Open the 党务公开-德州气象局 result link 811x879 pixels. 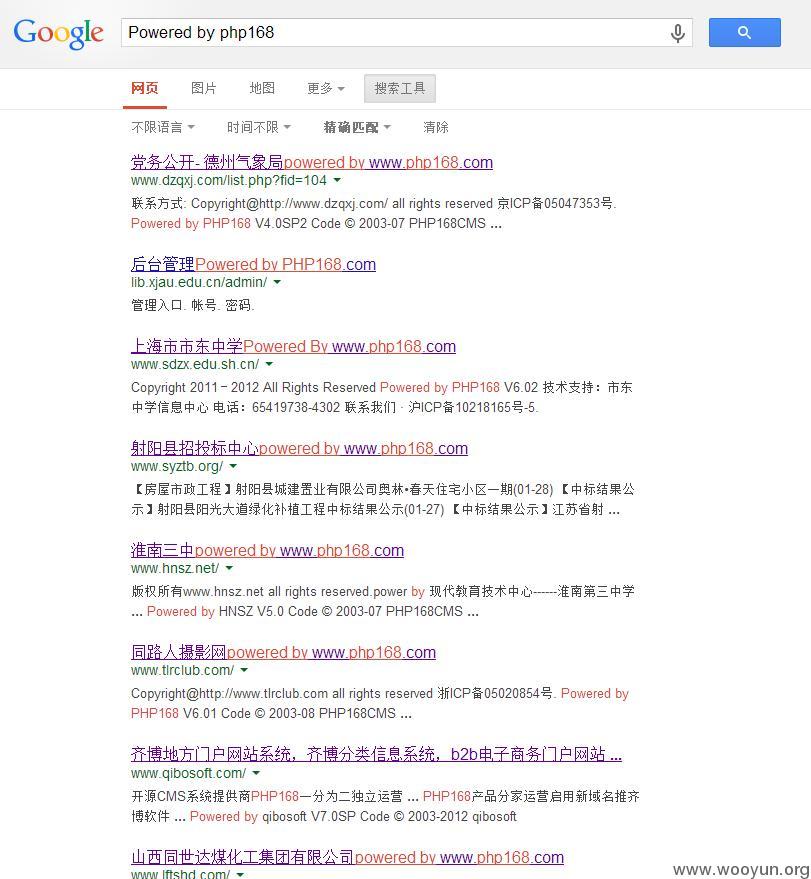pyautogui.click(x=311, y=162)
